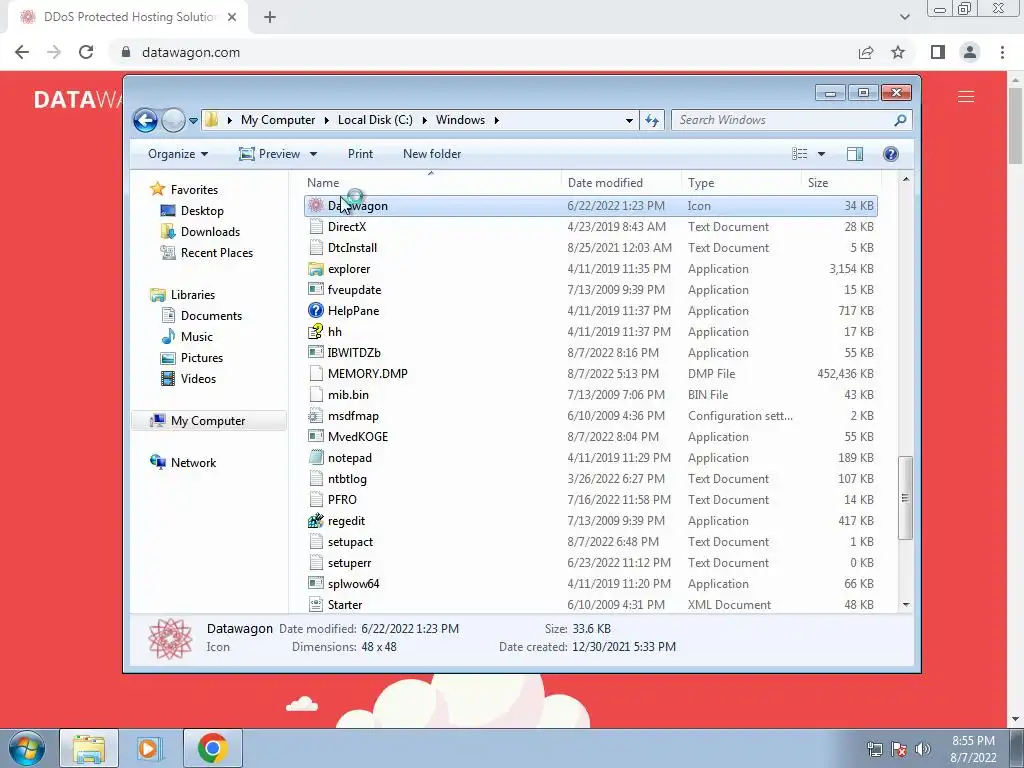Open the Organize menu

178,154
